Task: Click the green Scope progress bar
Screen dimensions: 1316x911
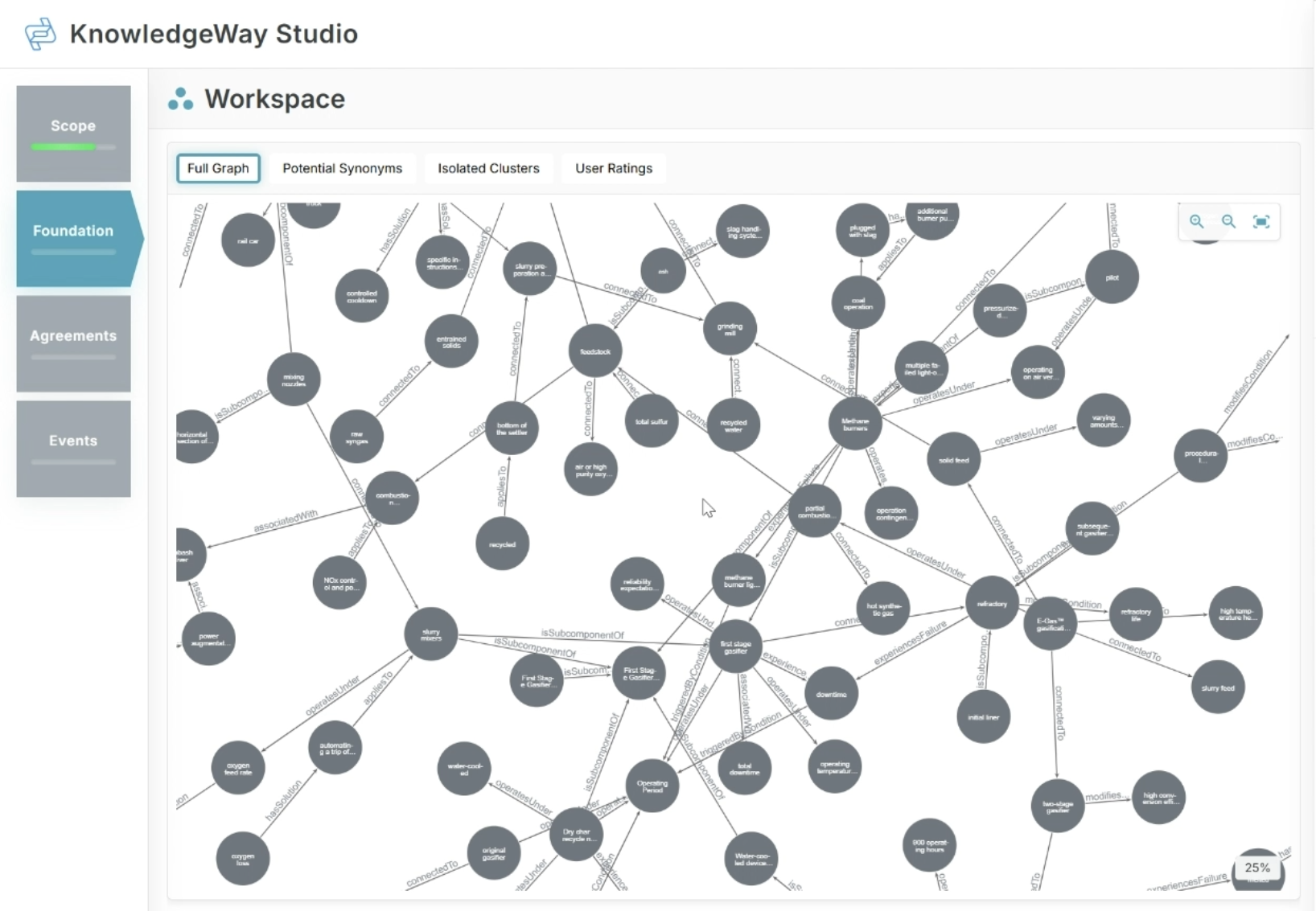Action: click(64, 147)
